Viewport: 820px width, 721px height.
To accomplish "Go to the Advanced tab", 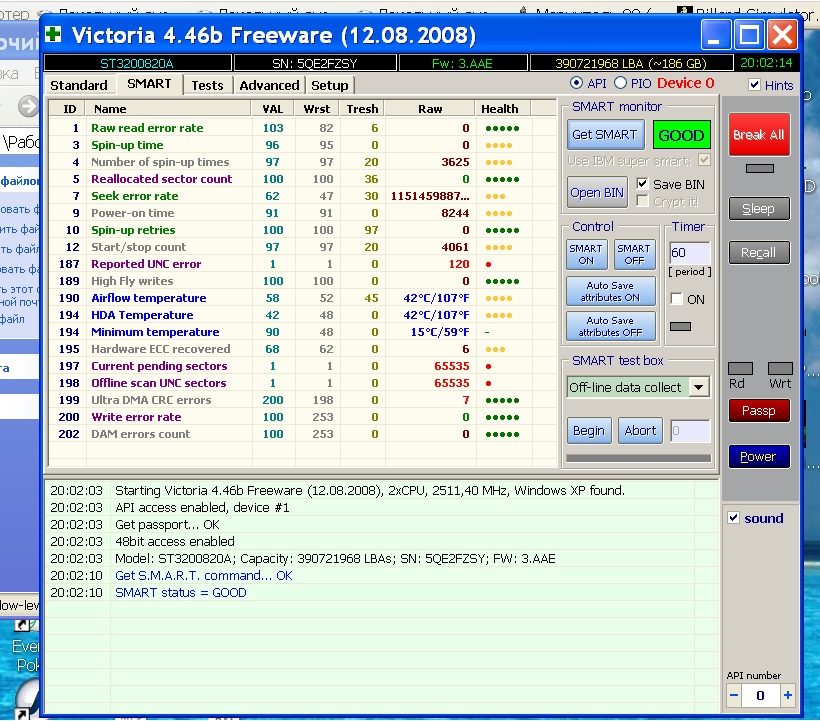I will coord(269,85).
